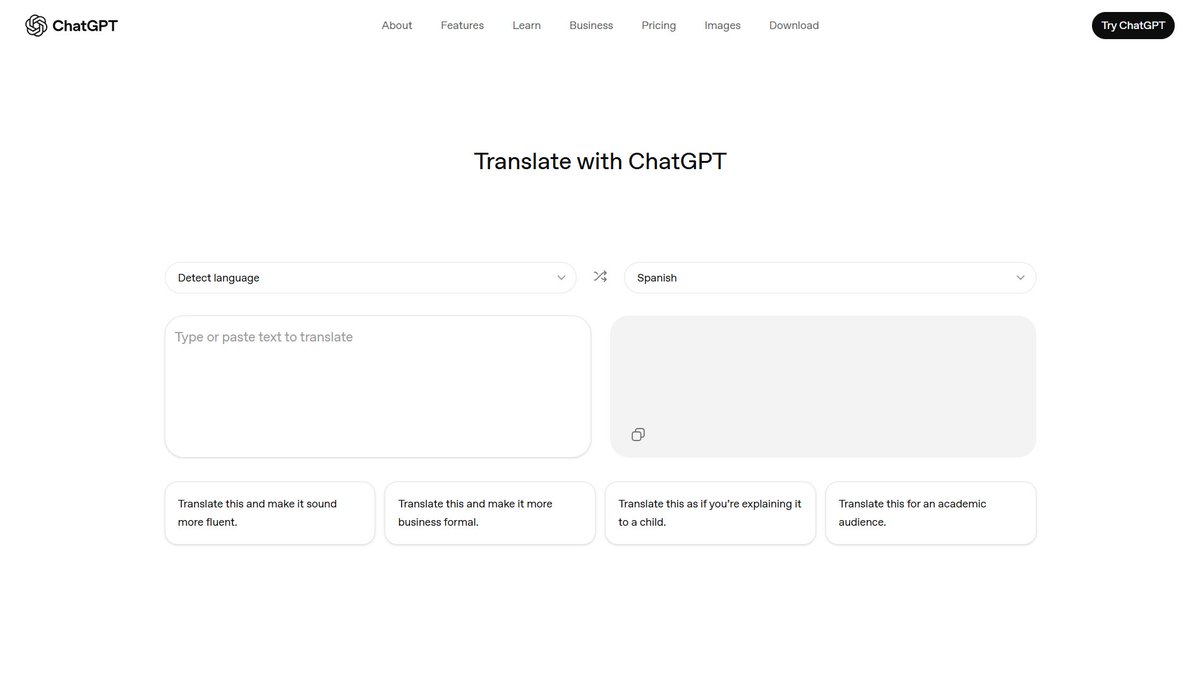Open the About menu item
This screenshot has height=681, width=1200.
397,26
